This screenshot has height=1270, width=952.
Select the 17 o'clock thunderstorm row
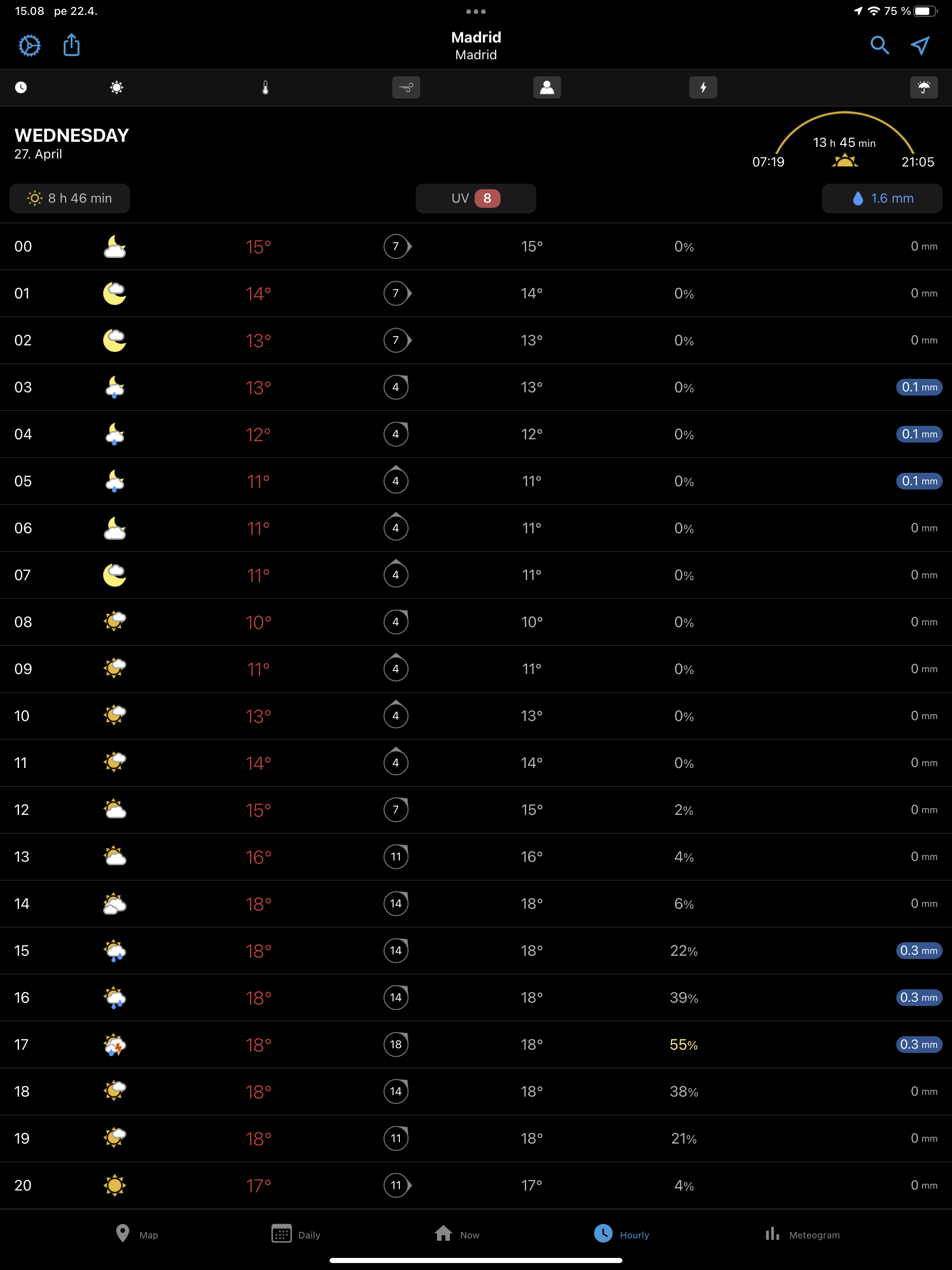pyautogui.click(x=476, y=1045)
